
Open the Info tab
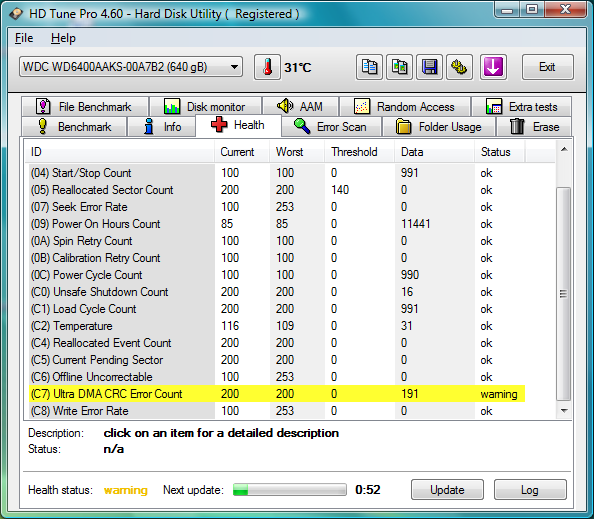[162, 127]
